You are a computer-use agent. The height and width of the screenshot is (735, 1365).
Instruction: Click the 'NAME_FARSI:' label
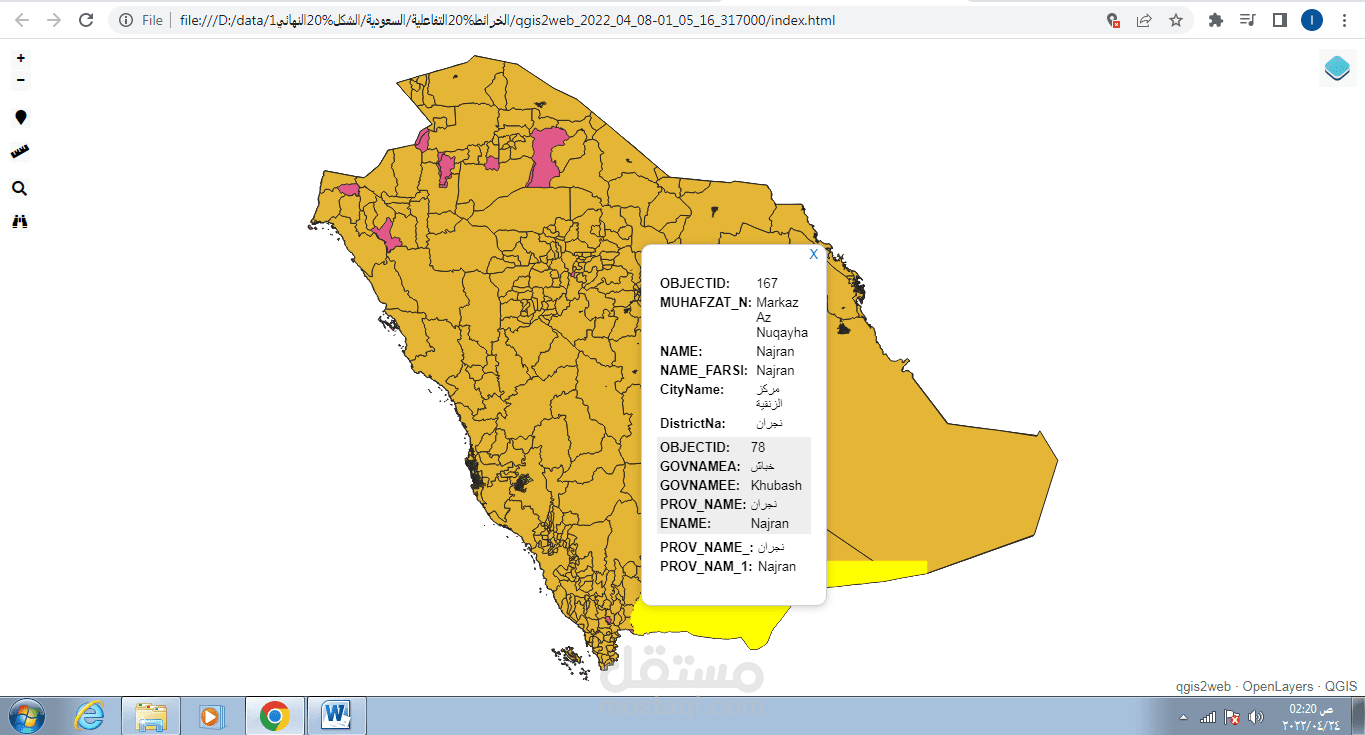(704, 370)
